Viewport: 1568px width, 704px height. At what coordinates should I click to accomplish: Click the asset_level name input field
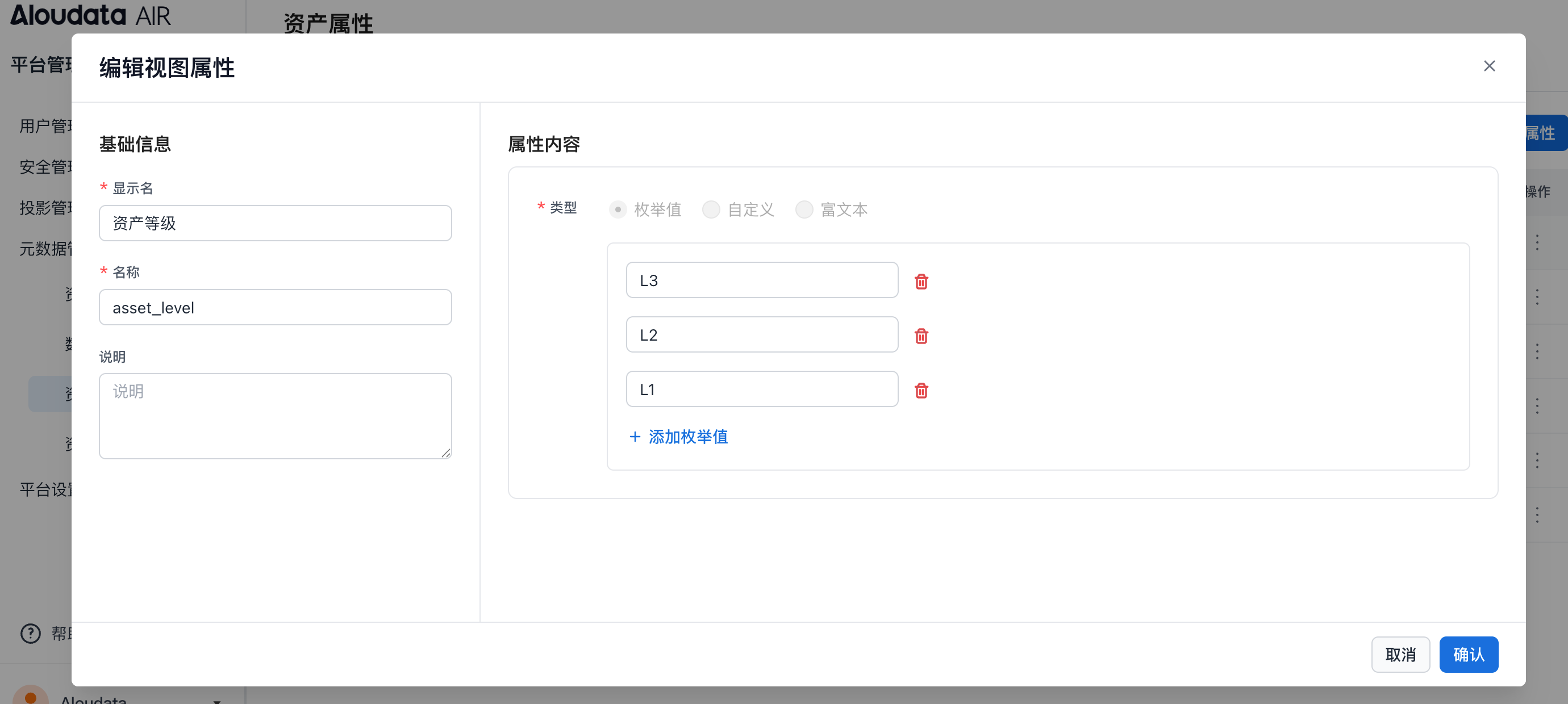click(x=275, y=308)
